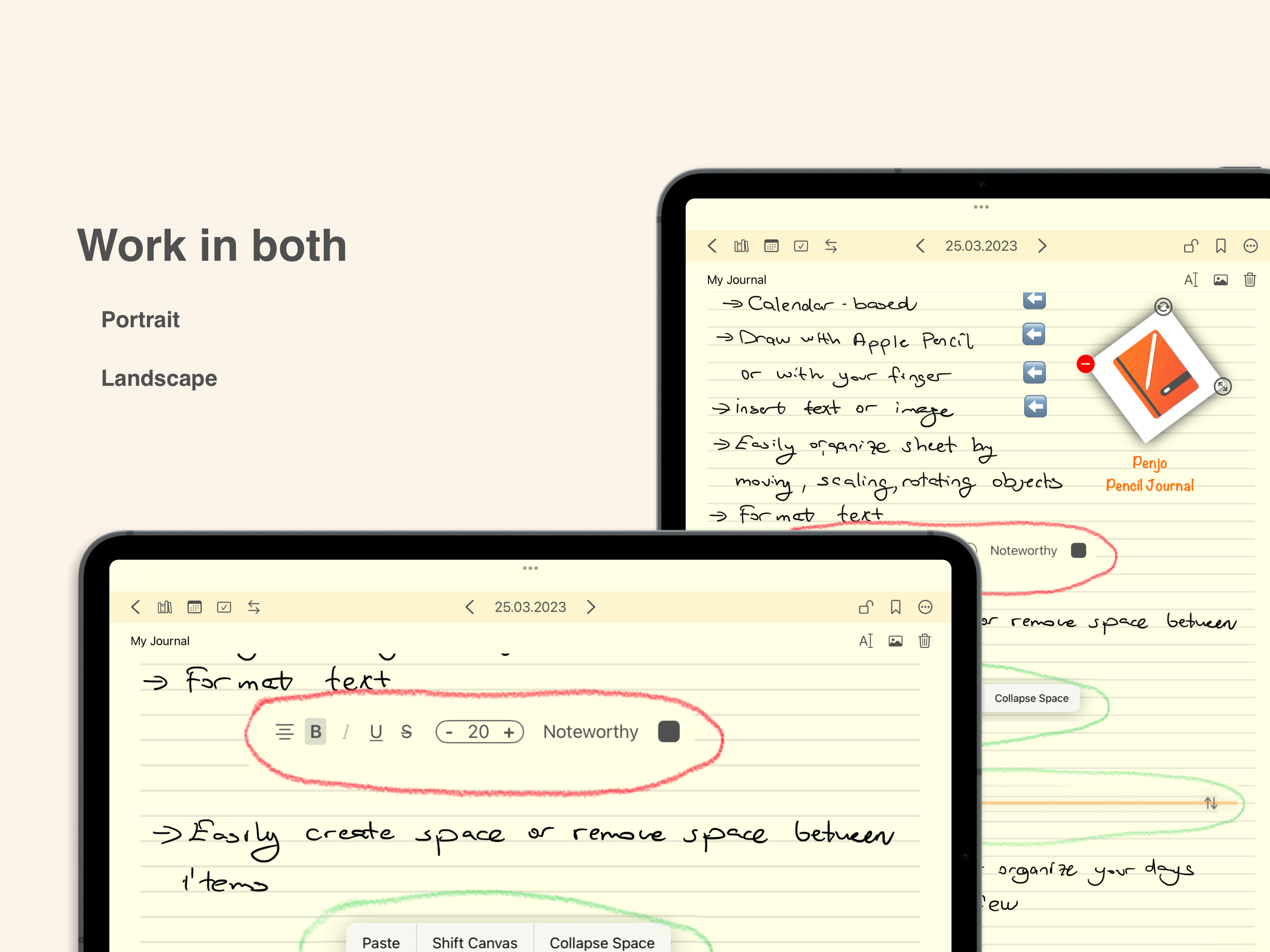
Task: Go back in the portrait iPad toolbar
Action: 713,246
